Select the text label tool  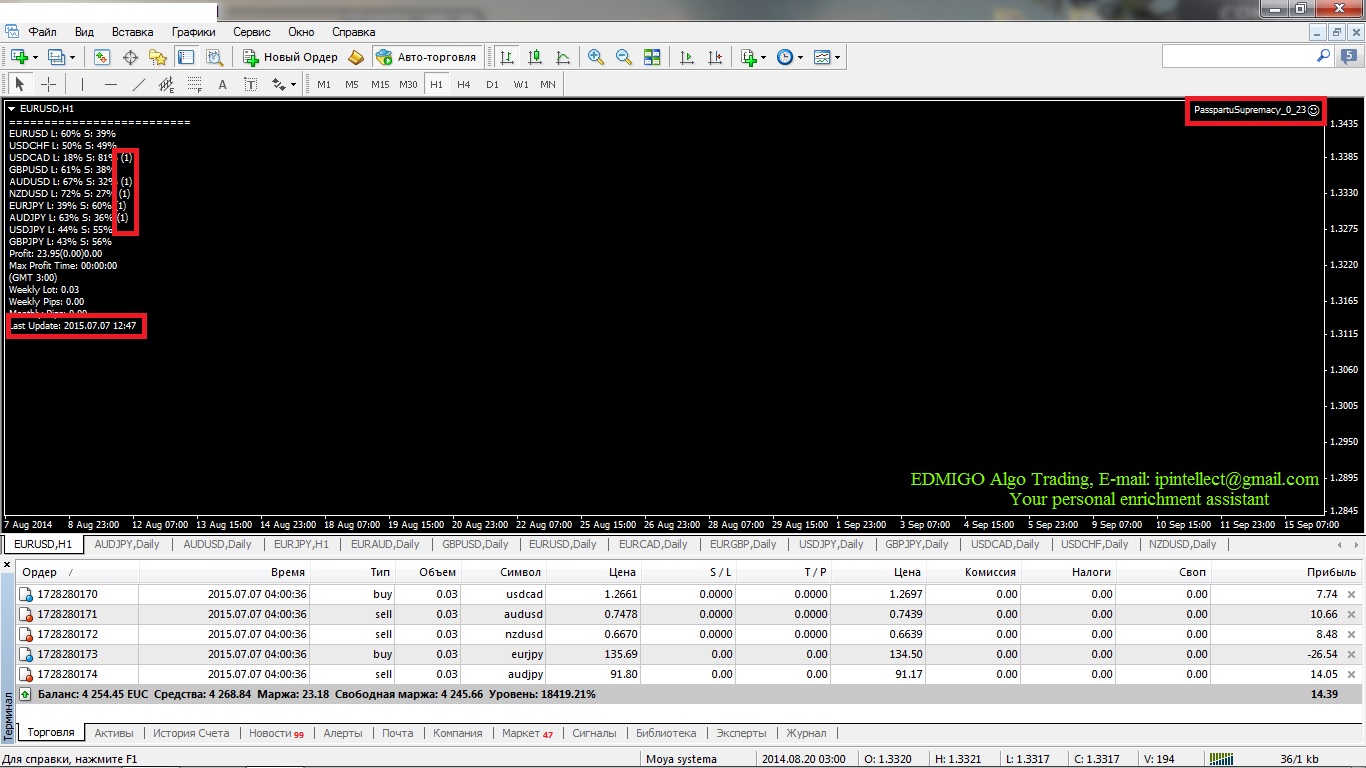pyautogui.click(x=250, y=84)
